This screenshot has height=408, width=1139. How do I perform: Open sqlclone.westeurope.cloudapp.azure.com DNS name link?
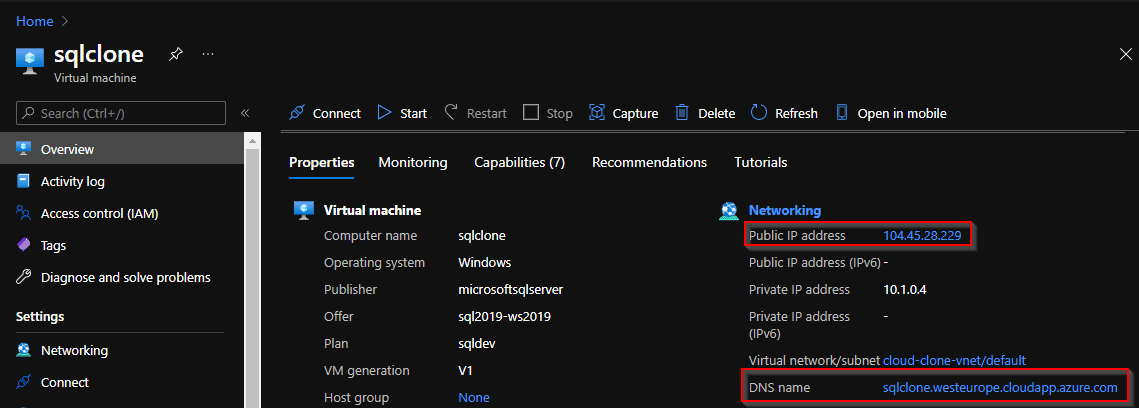coord(1000,388)
